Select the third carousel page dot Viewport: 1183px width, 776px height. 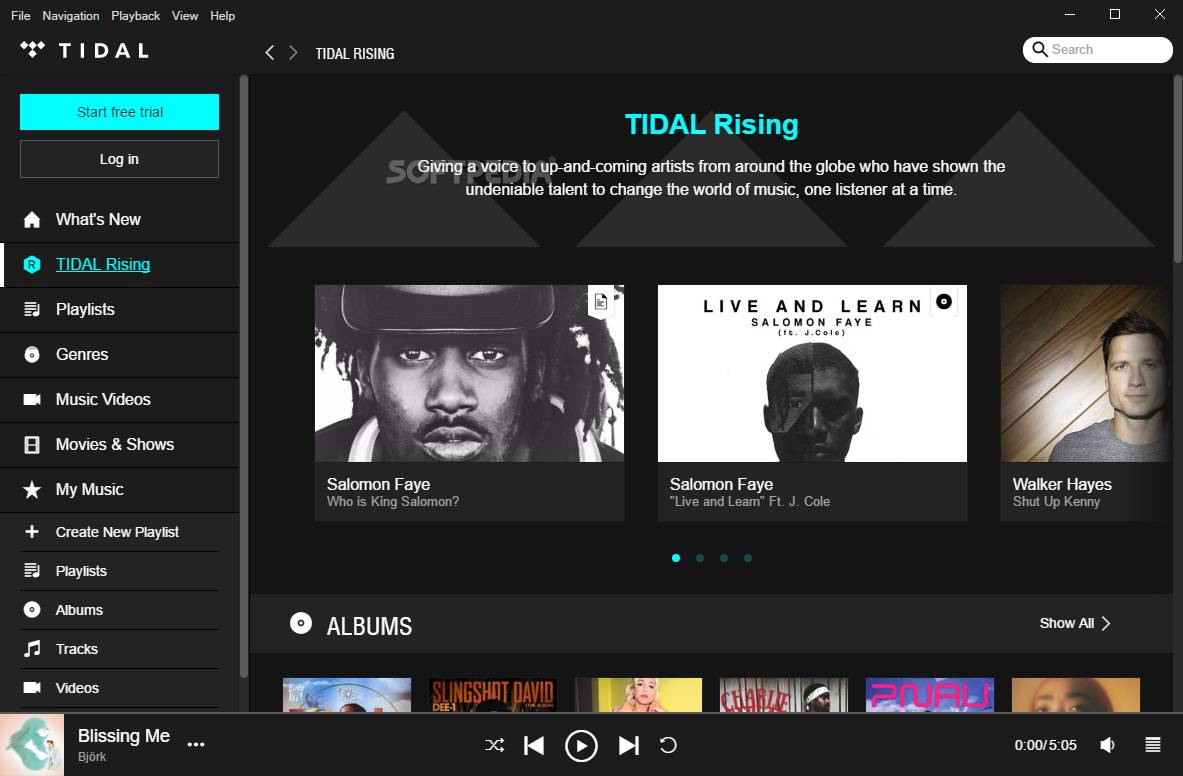[724, 558]
